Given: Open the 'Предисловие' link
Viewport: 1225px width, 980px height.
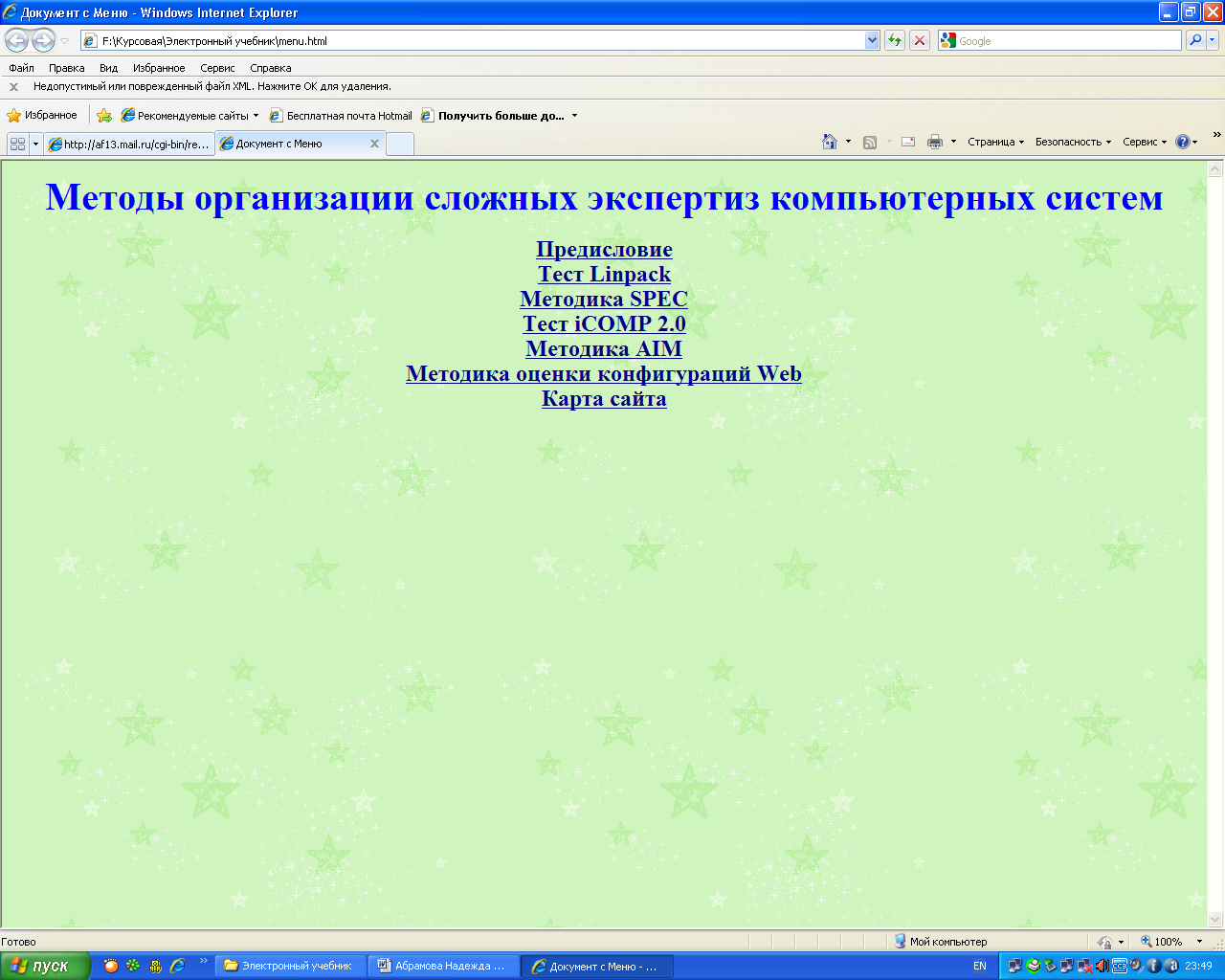Looking at the screenshot, I should point(604,250).
